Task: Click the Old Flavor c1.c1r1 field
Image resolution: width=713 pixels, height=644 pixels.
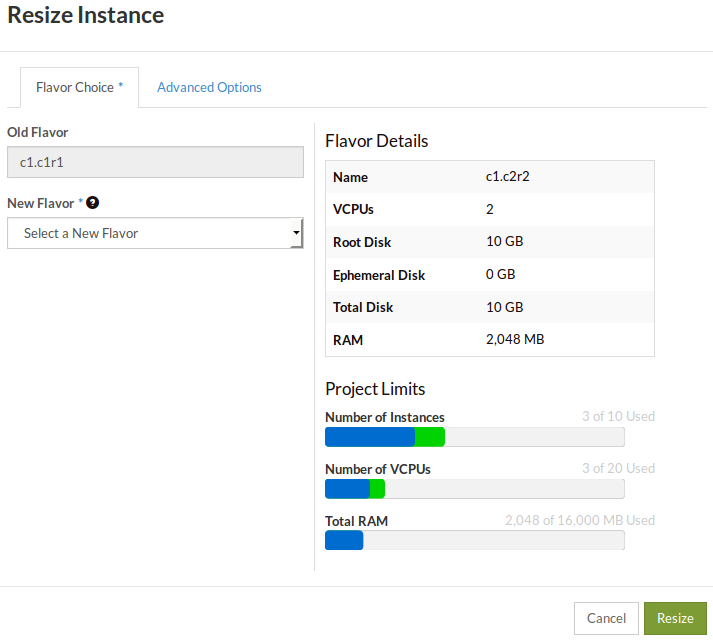Action: (155, 162)
